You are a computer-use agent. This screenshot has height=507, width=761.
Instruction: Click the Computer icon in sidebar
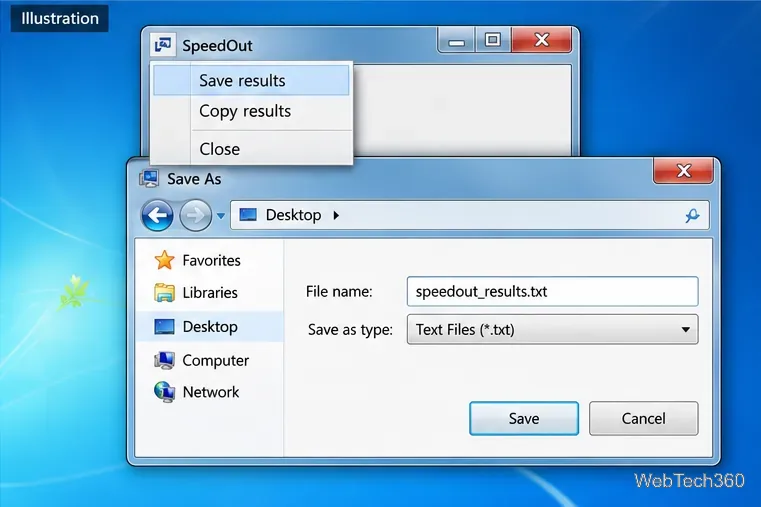click(165, 360)
